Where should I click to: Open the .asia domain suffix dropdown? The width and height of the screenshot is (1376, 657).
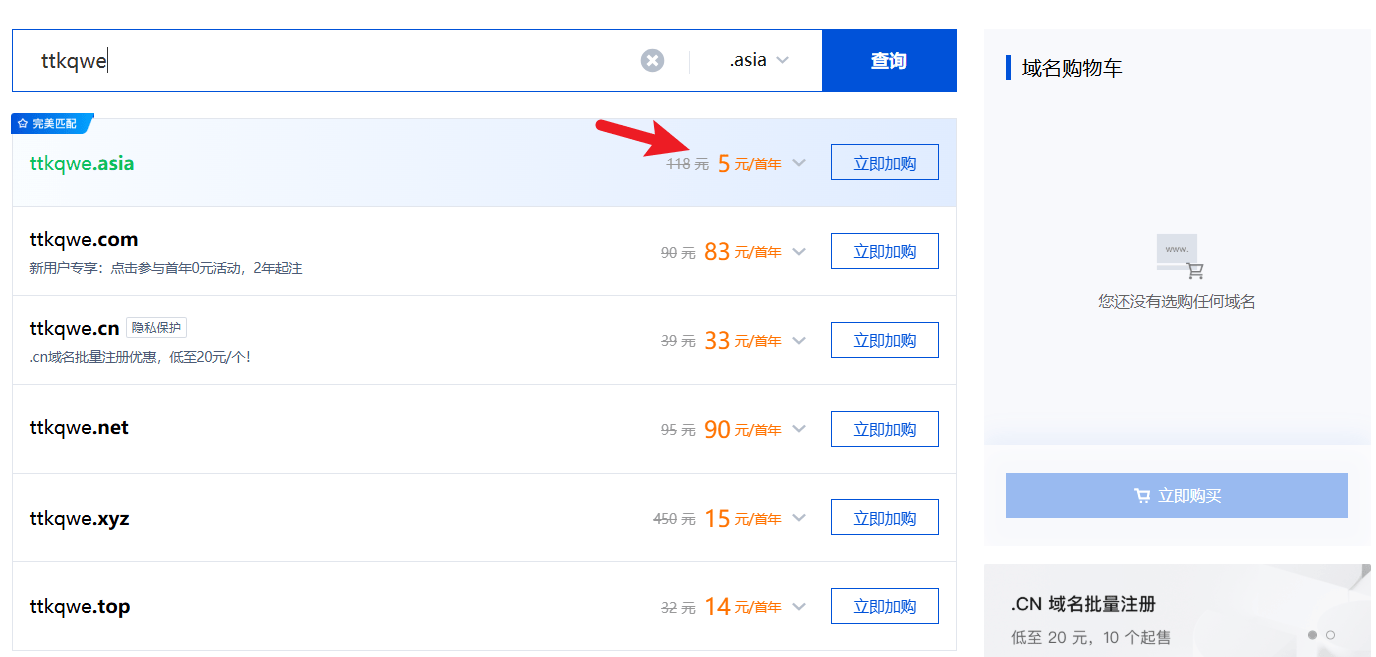[758, 61]
